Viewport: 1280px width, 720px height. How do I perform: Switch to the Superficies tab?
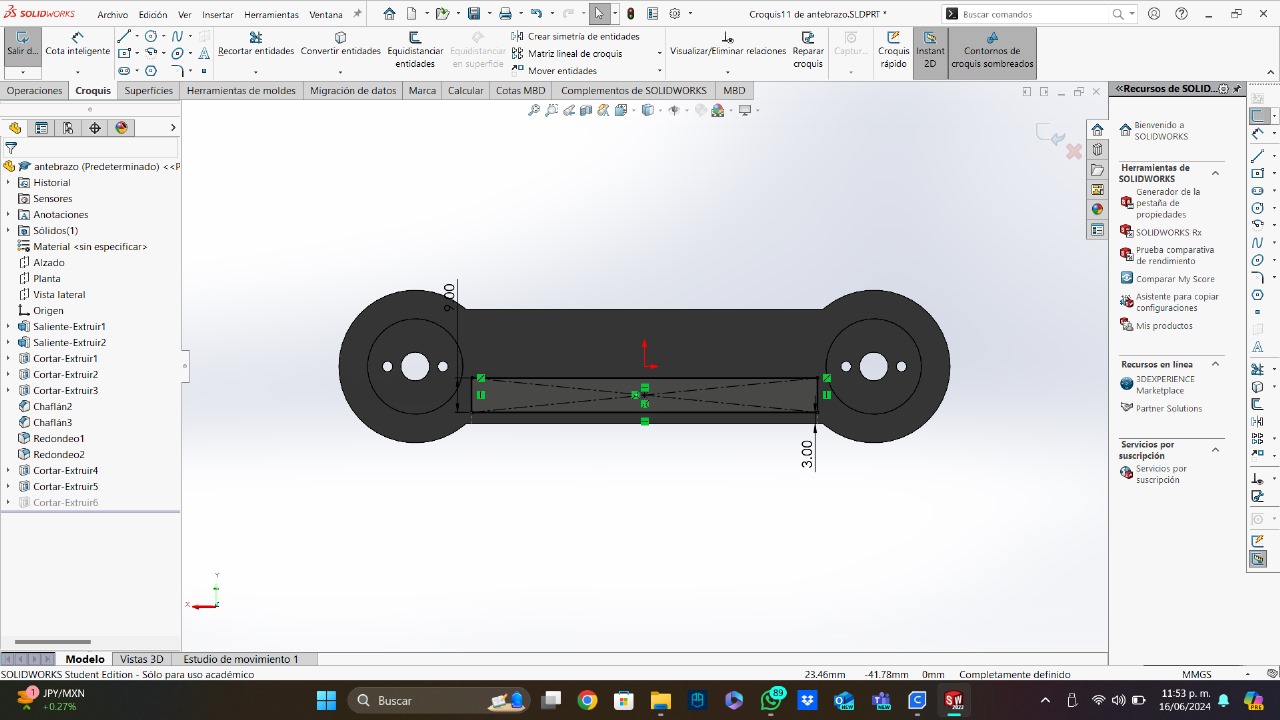pyautogui.click(x=149, y=90)
